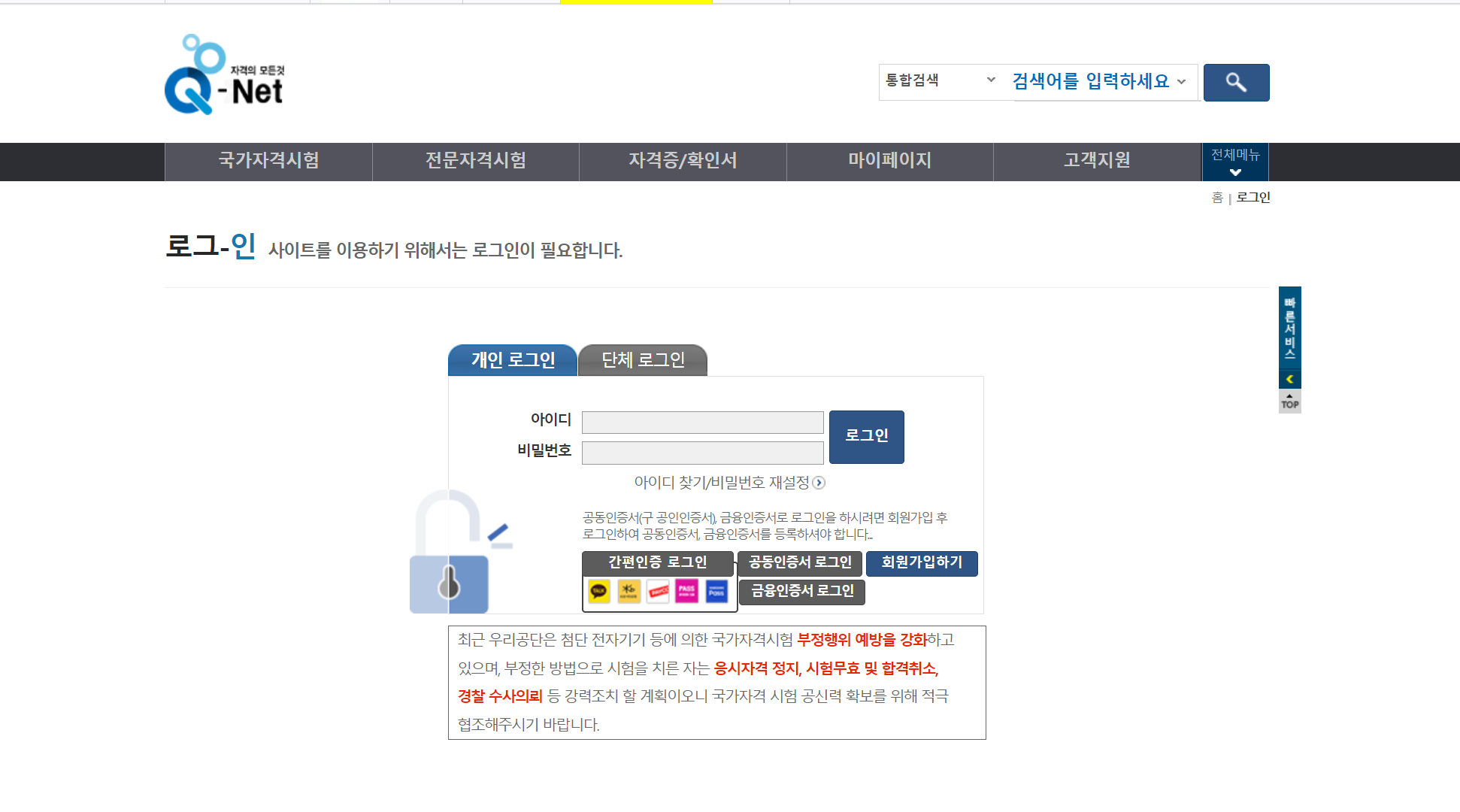Open the 마이페이지 menu
1460x812 pixels.
coord(889,161)
